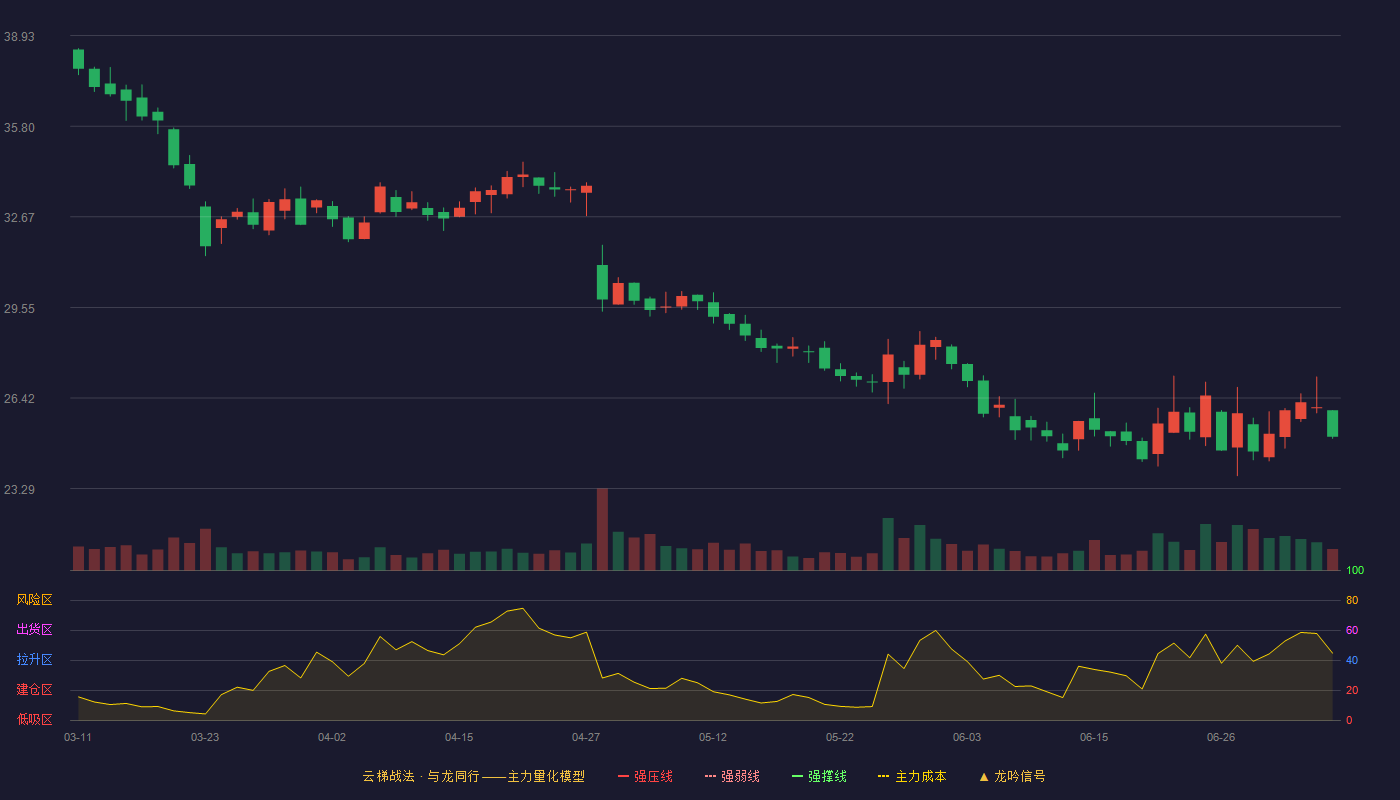Click the 06-26 date axis label
Screen dimensions: 1400x800
pyautogui.click(x=1221, y=737)
